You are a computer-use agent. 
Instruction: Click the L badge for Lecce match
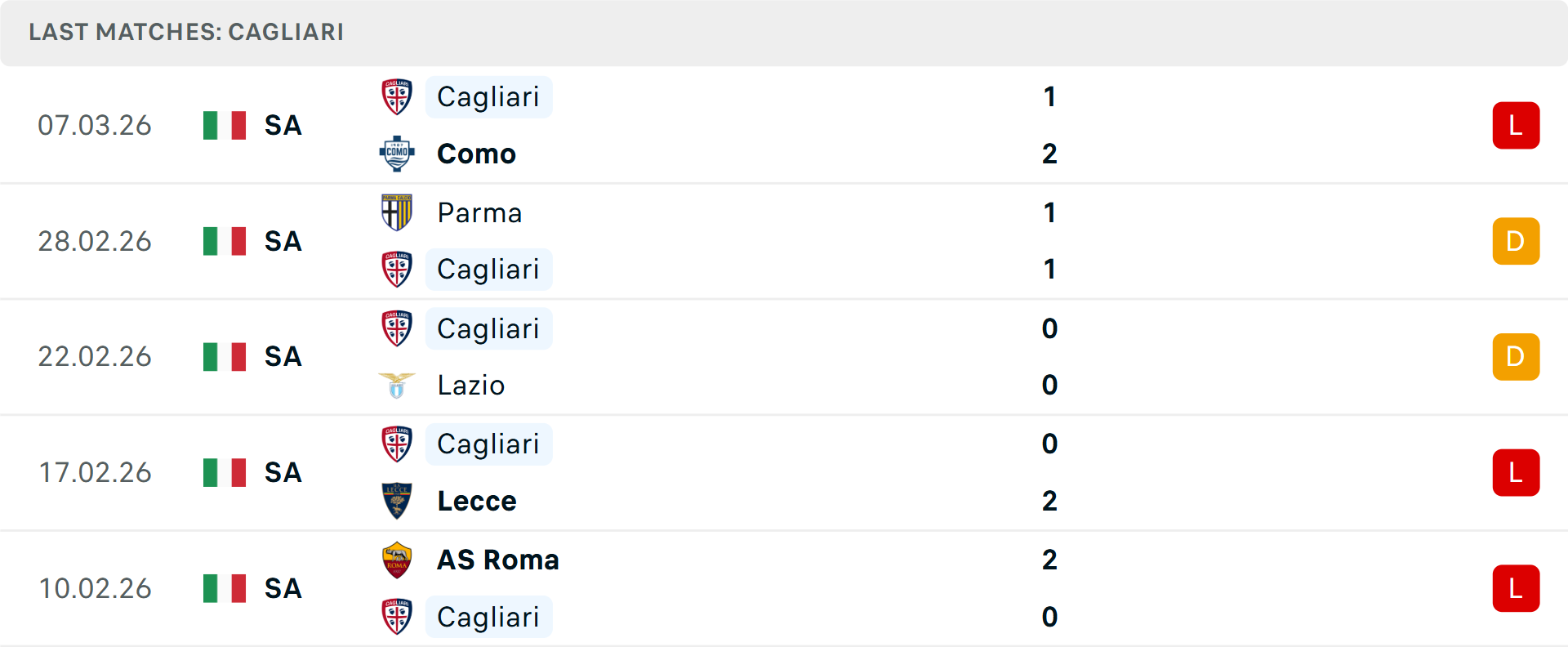1516,473
